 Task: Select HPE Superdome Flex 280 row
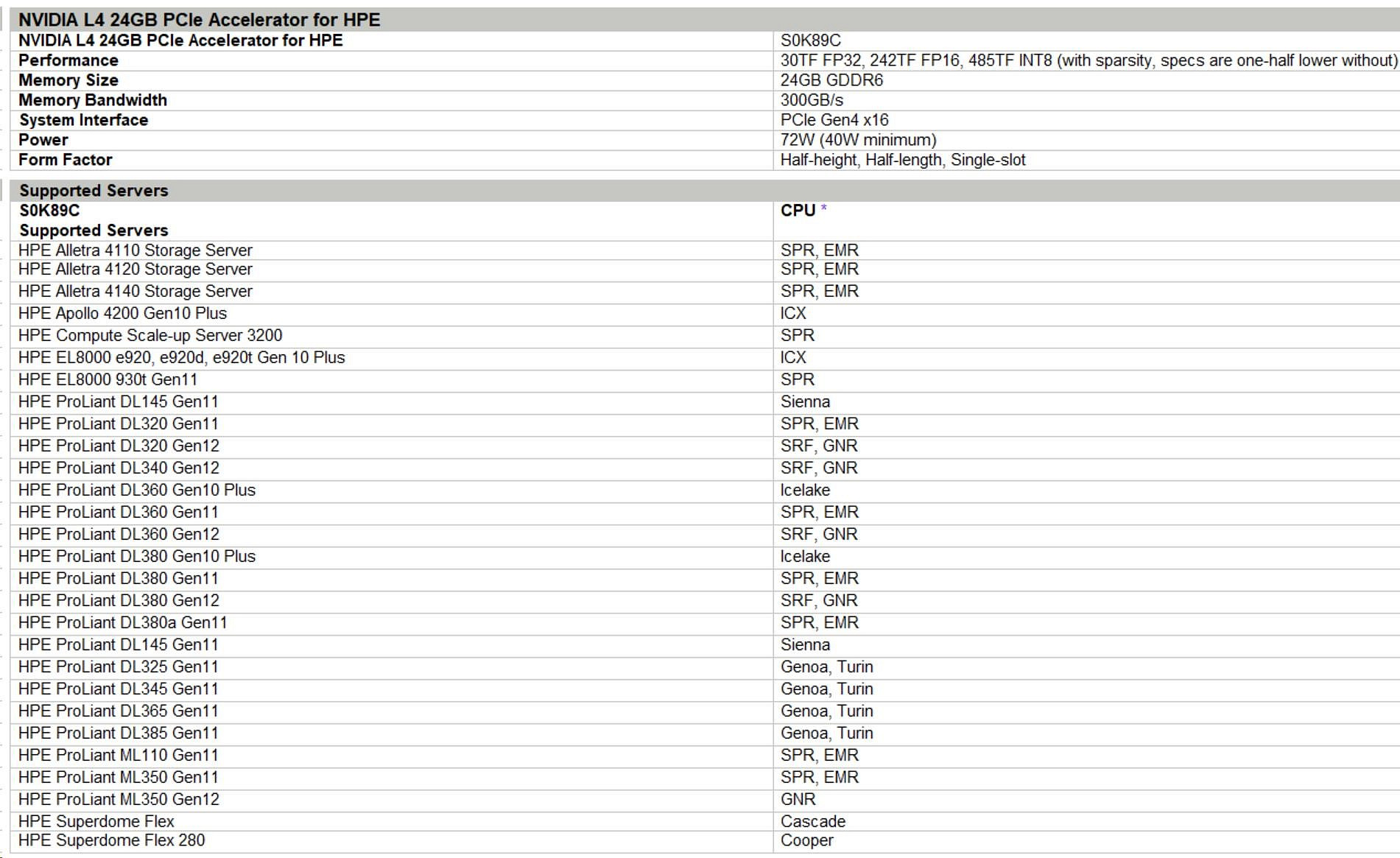click(x=111, y=840)
